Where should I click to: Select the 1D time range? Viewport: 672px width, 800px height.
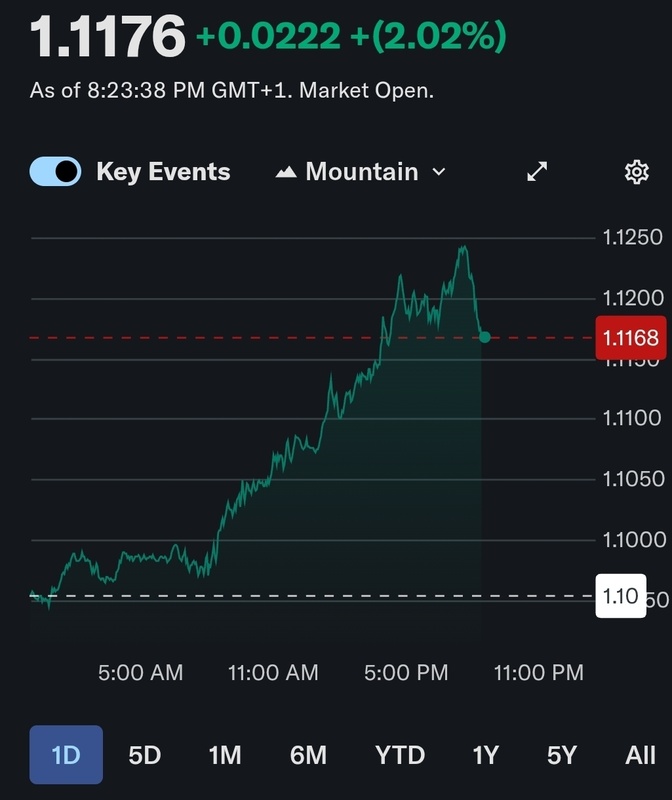coord(66,755)
